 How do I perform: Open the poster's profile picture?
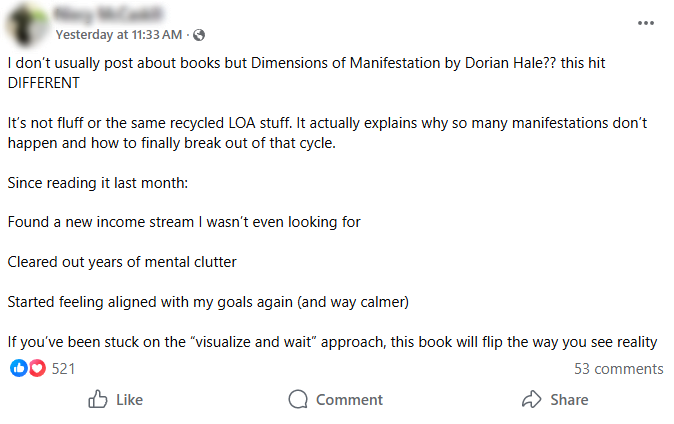(27, 24)
